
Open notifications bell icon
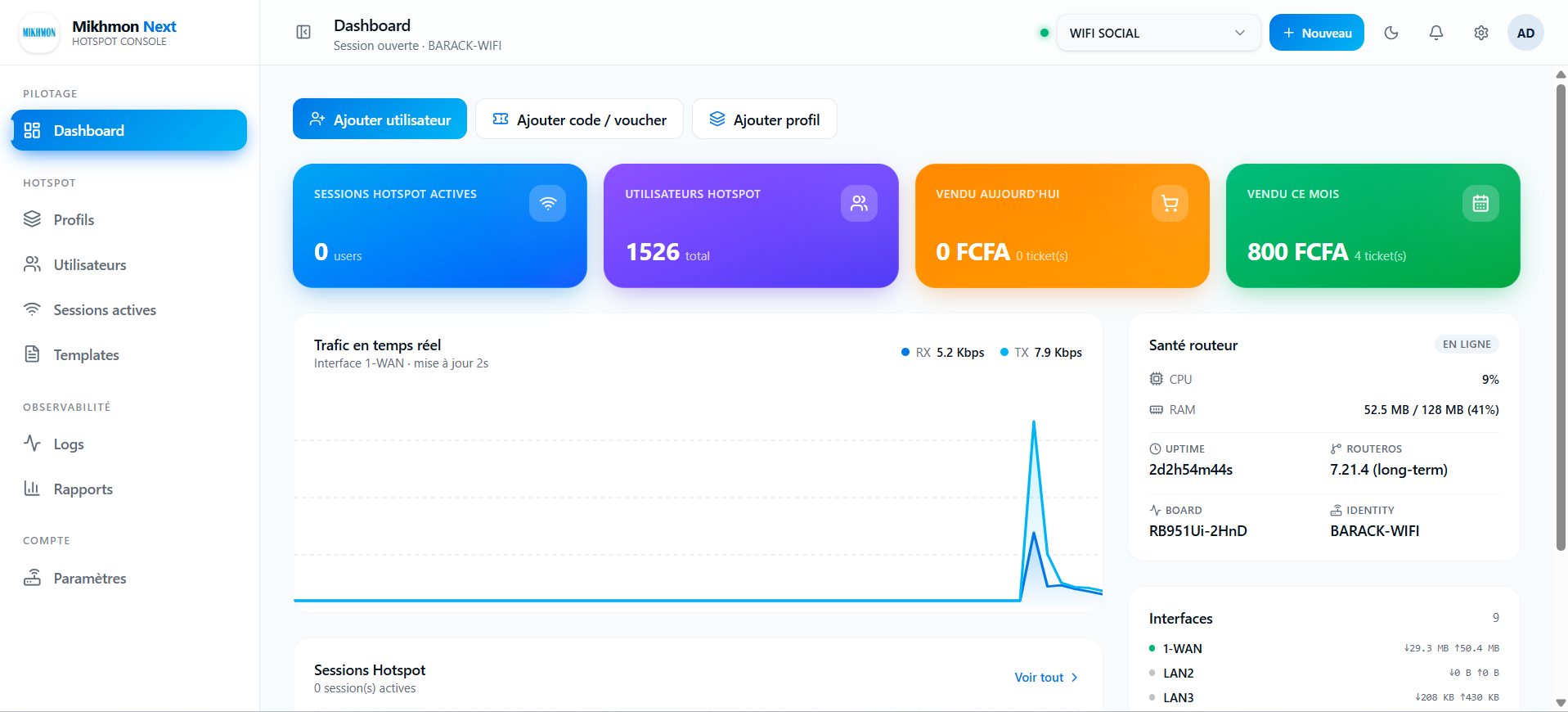(x=1436, y=33)
